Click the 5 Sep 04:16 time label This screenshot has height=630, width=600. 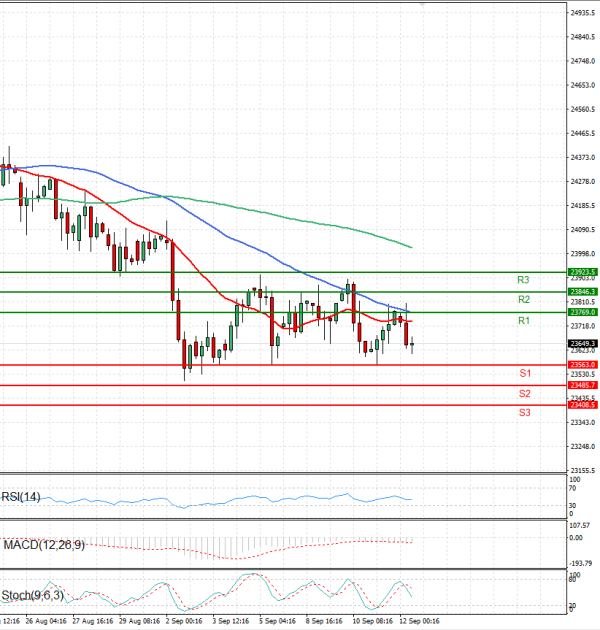click(277, 621)
